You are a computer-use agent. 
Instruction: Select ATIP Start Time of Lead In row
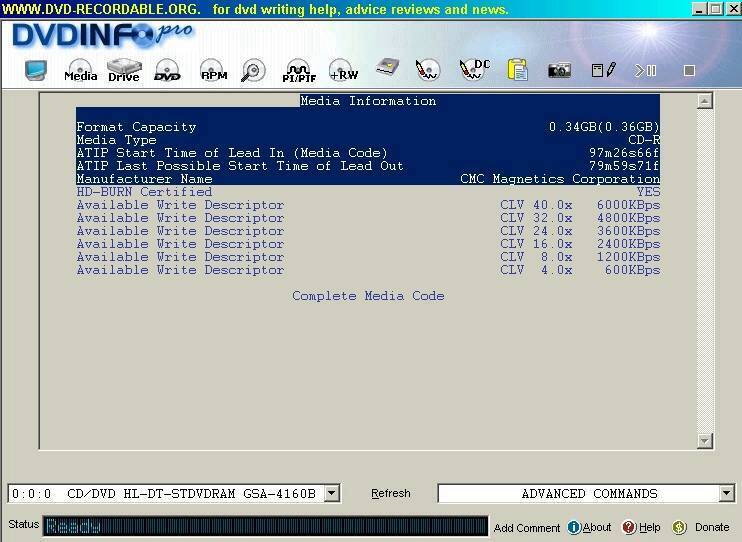(368, 153)
